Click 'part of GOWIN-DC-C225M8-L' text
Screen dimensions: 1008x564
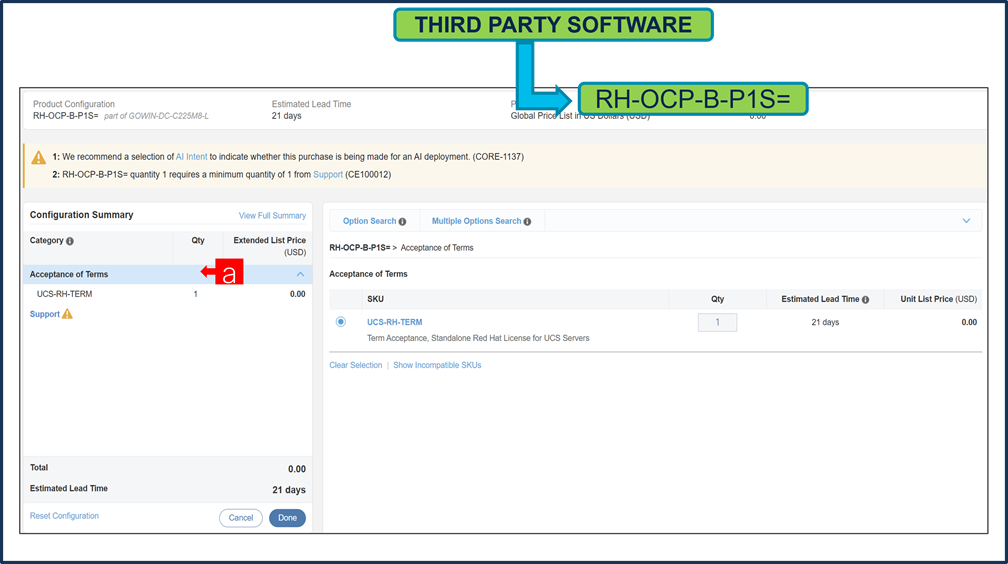pyautogui.click(x=156, y=116)
